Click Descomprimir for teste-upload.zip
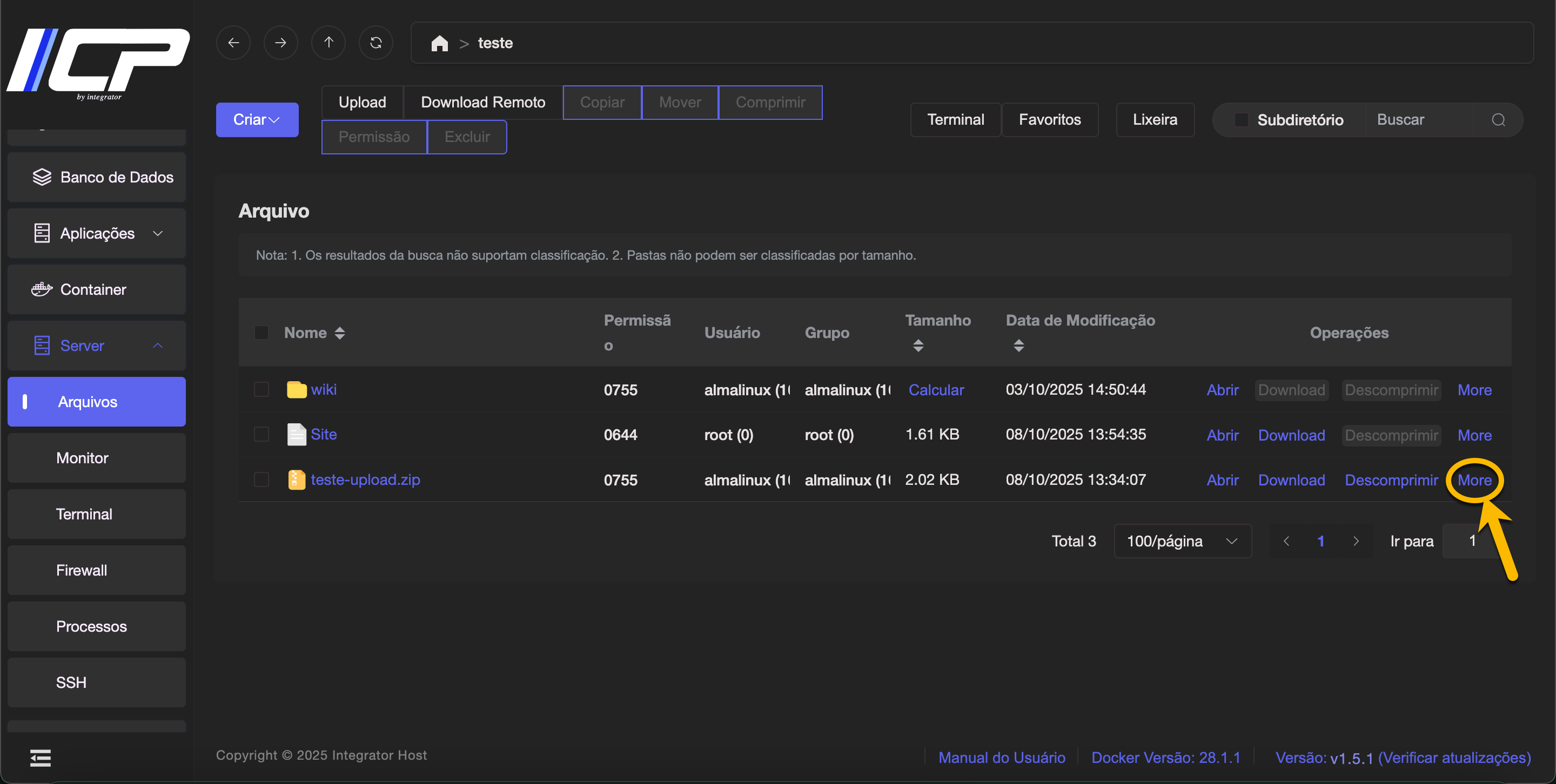The height and width of the screenshot is (784, 1556). [1391, 481]
